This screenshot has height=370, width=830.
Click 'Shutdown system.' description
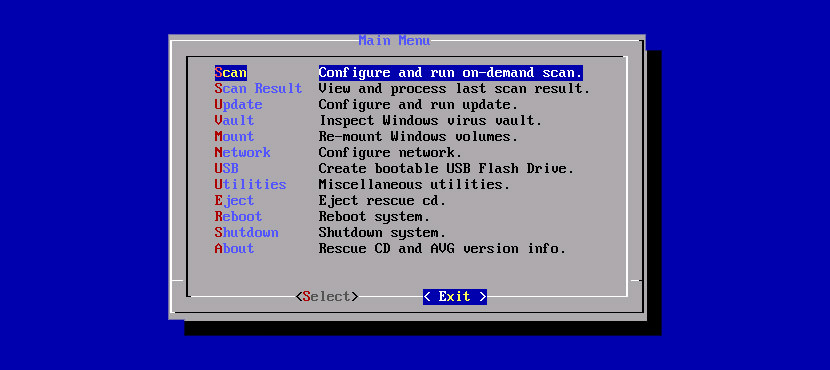[382, 232]
